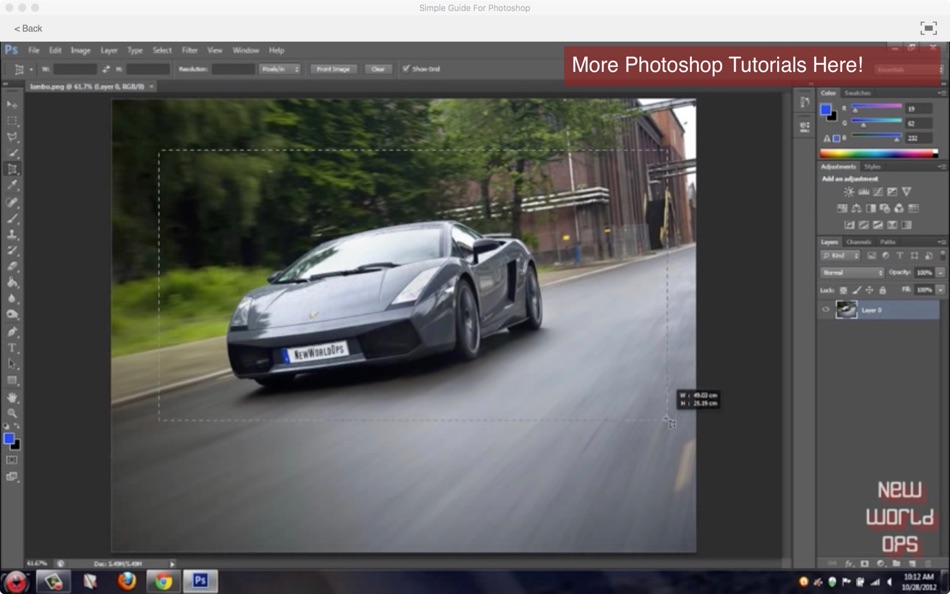Select the Blur tool
Image resolution: width=950 pixels, height=594 pixels.
[12, 298]
